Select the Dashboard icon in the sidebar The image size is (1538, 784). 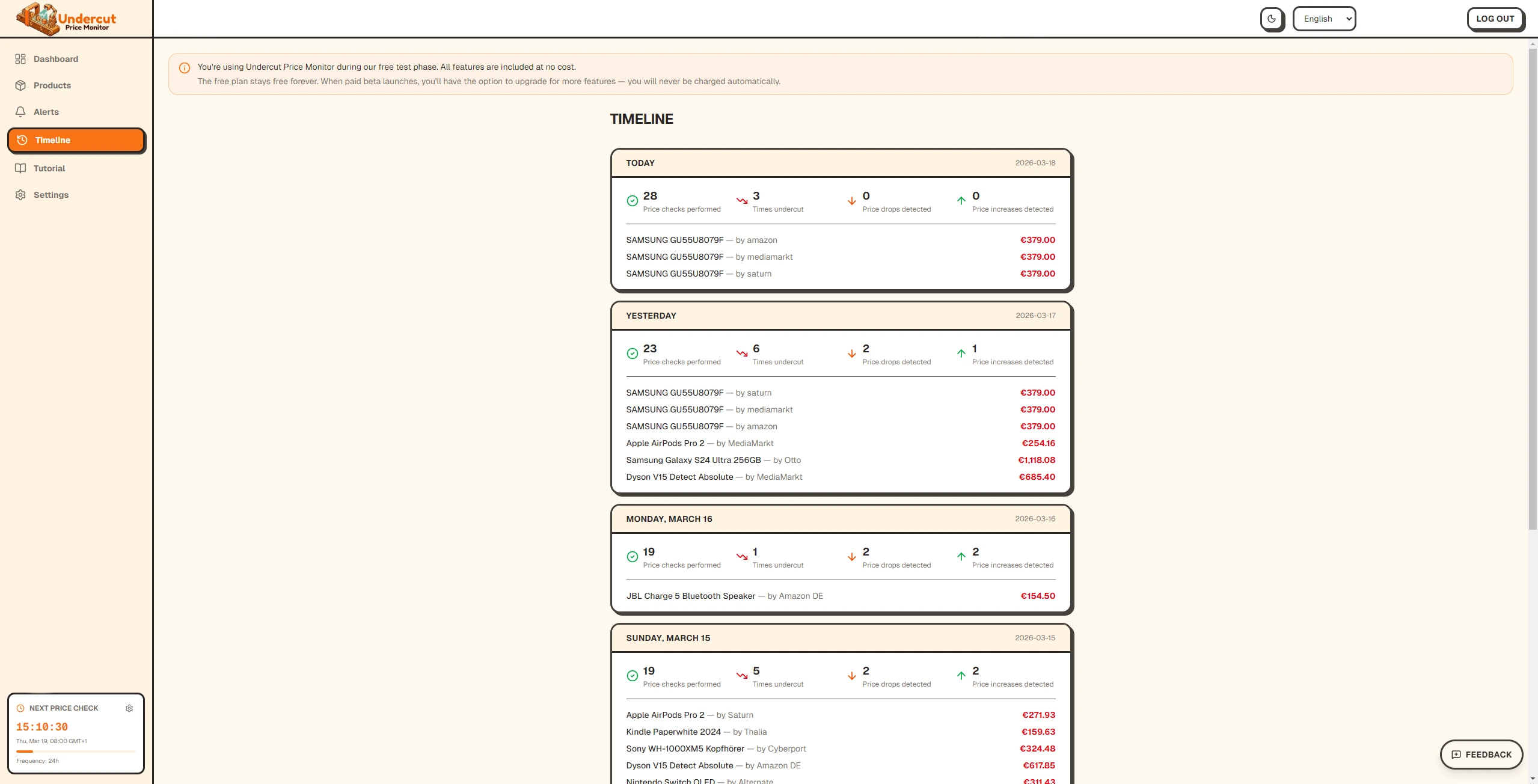point(21,59)
